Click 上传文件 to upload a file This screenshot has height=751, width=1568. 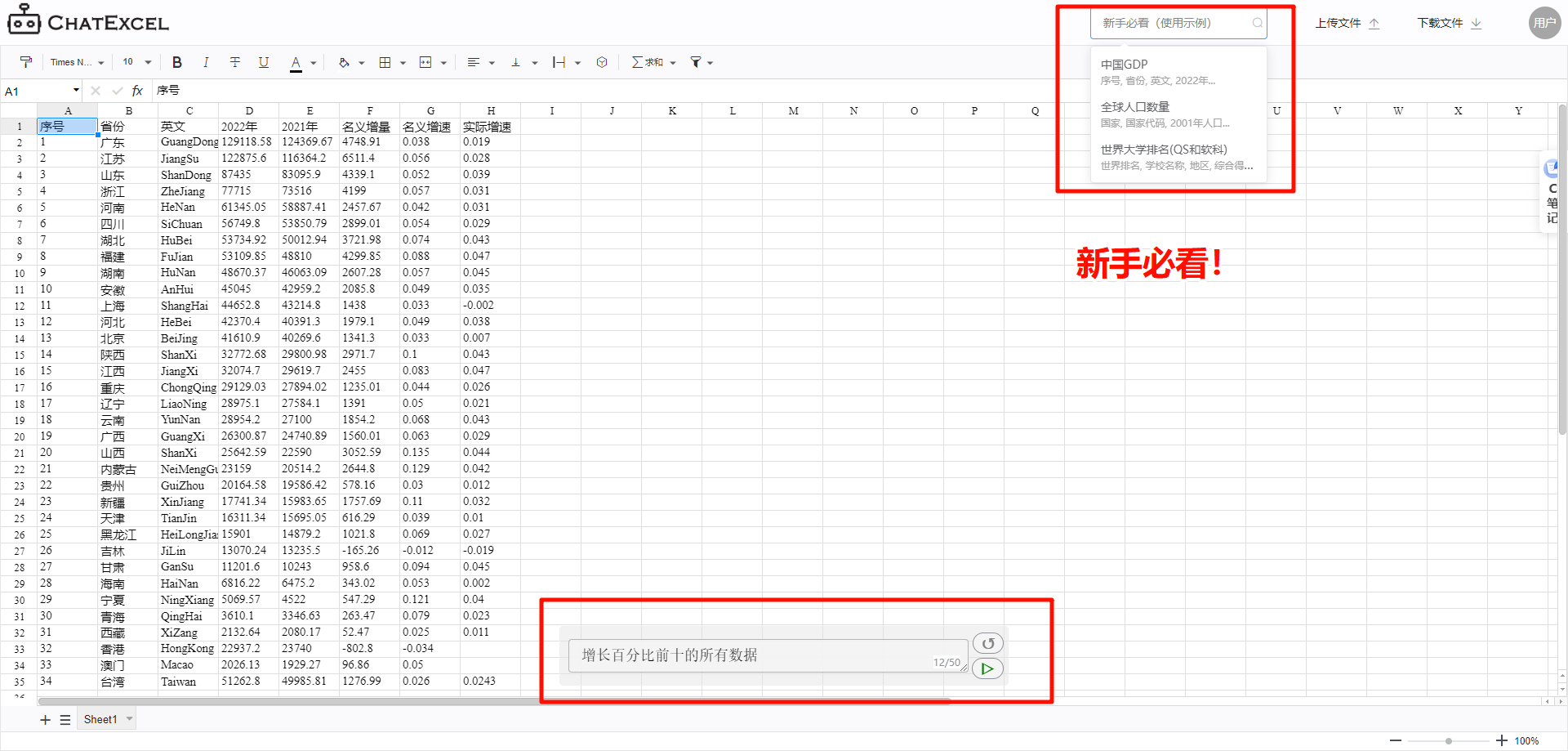pyautogui.click(x=1347, y=23)
